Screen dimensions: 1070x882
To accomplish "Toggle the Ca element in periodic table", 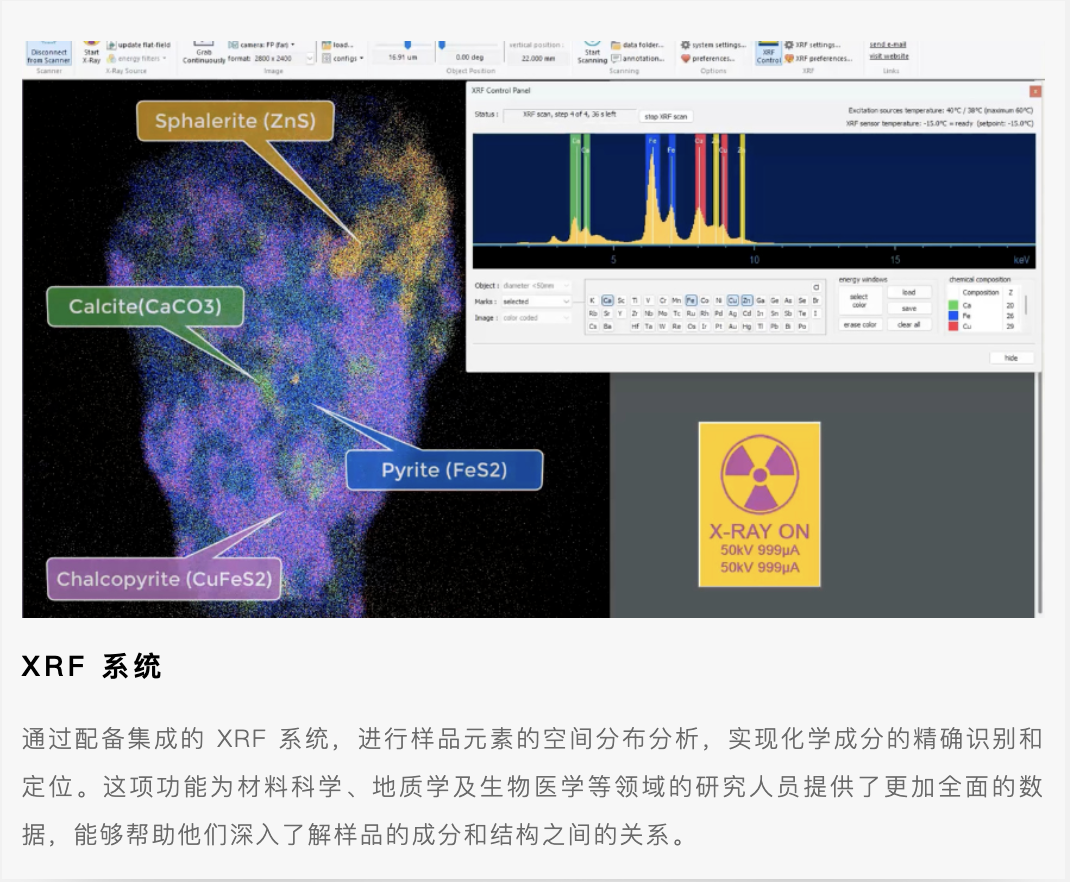I will tap(607, 300).
